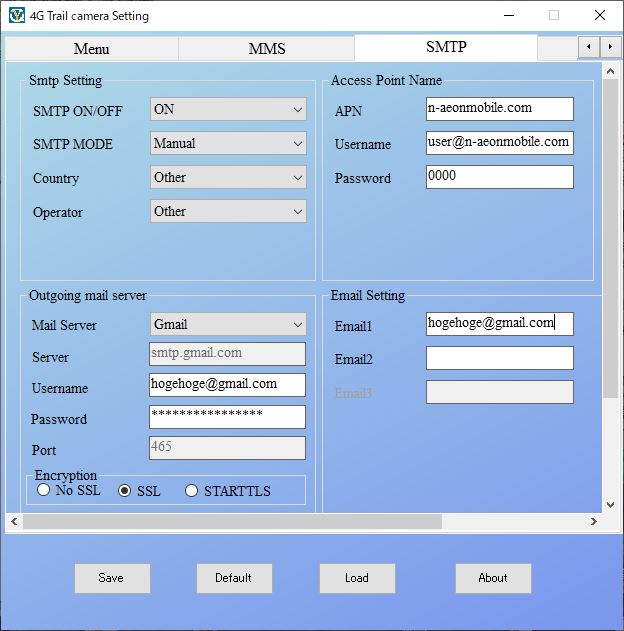Click the vertical scrollbar thumb
624x631 pixels.
[610, 238]
